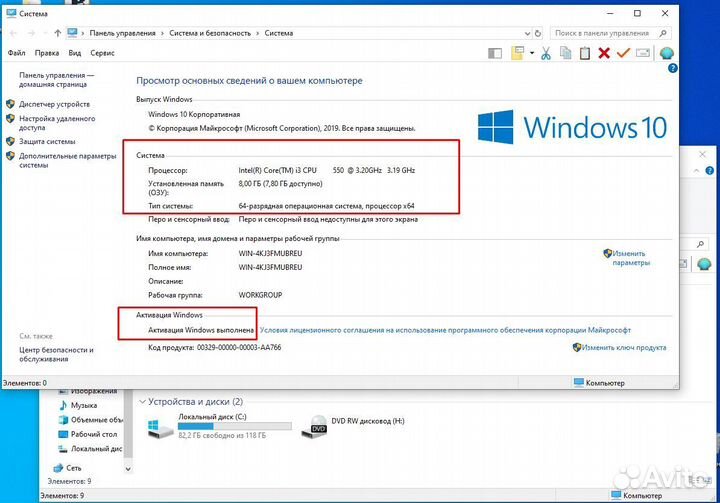Click the red X Delete toolbar icon

click(604, 53)
